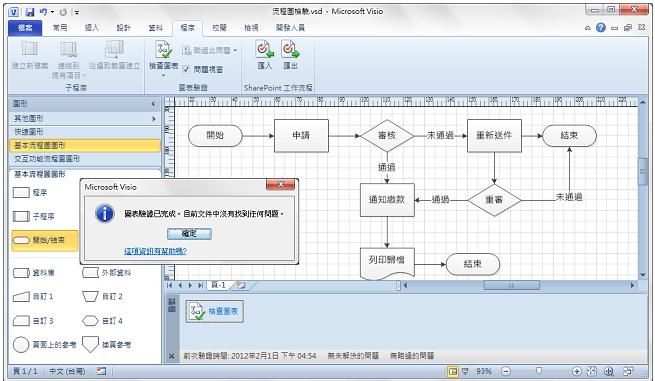The width and height of the screenshot is (655, 381).
Task: Close the issues window with X icon
Action: [x=171, y=356]
